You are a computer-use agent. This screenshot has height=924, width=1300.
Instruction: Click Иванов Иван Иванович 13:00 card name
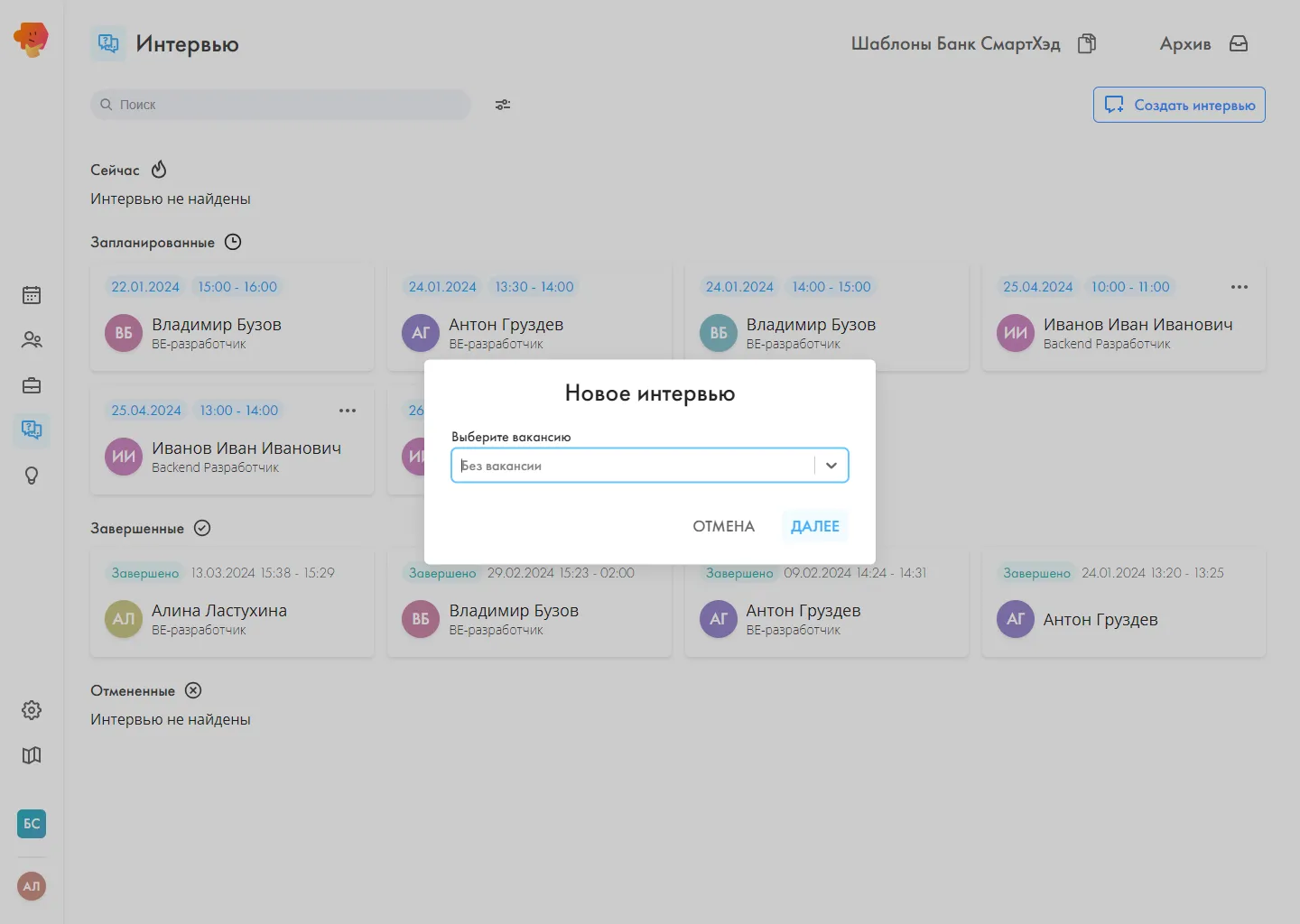click(246, 448)
